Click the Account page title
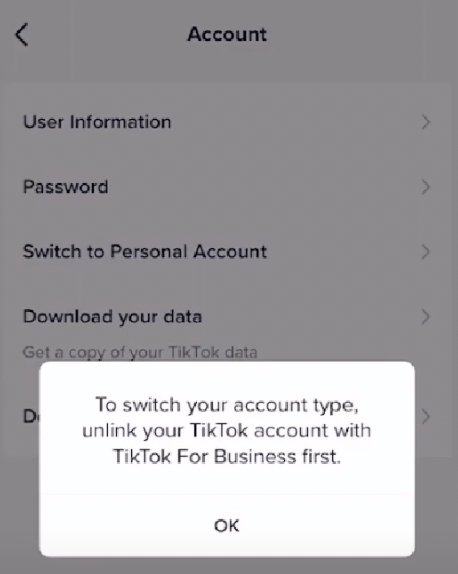 (x=227, y=35)
